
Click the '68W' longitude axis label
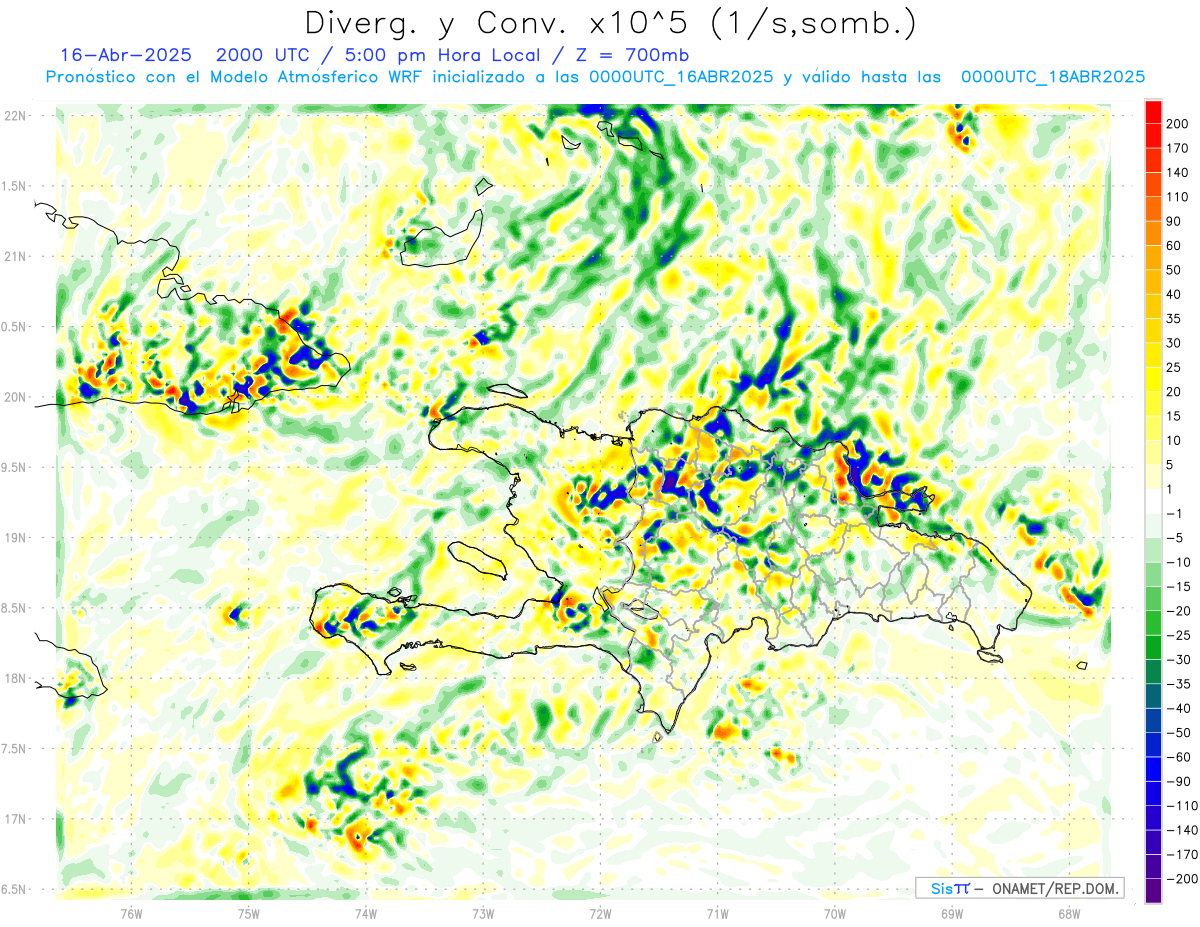[x=1069, y=913]
